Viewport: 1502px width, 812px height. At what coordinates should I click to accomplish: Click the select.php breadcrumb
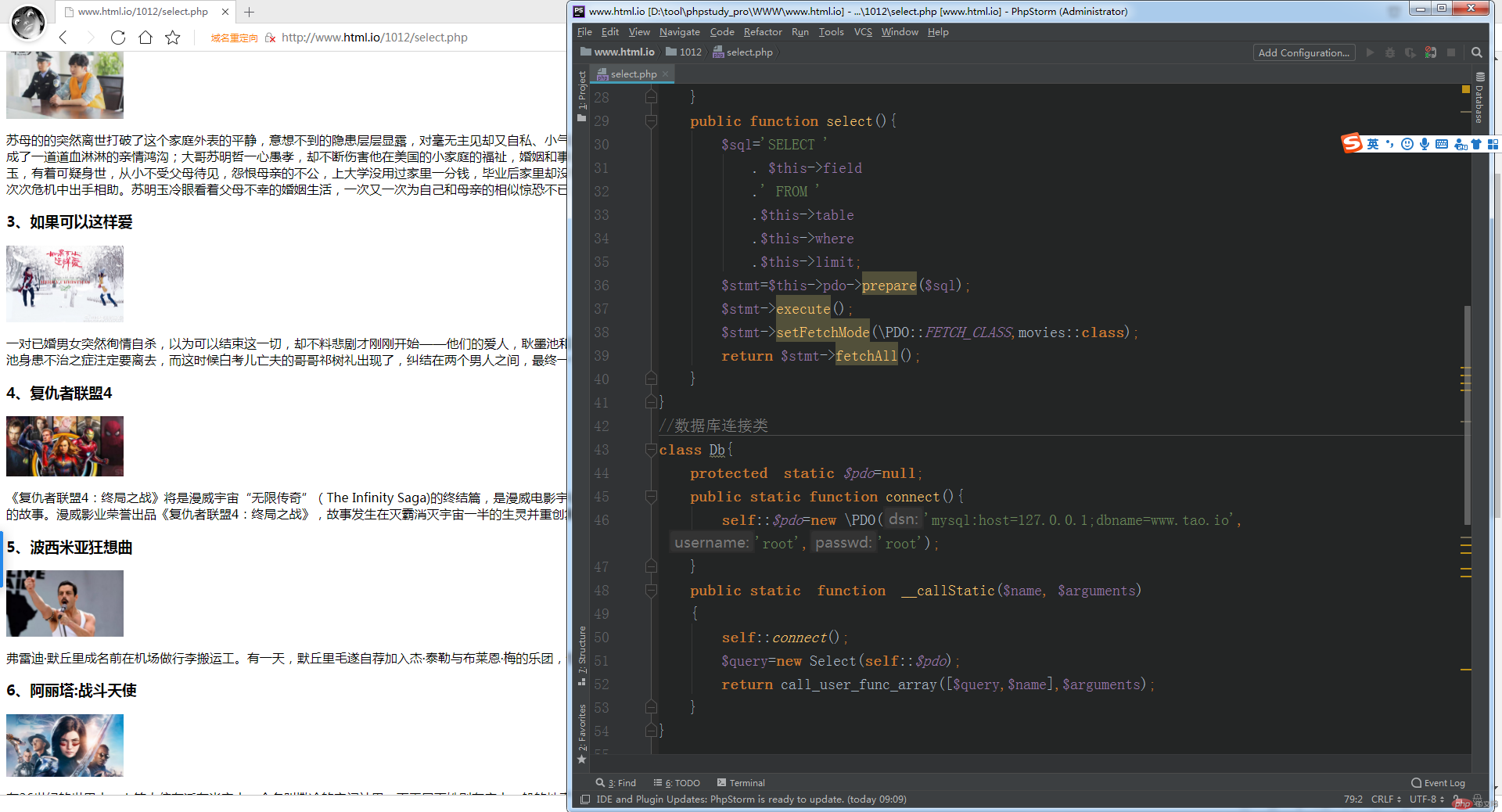coord(742,52)
